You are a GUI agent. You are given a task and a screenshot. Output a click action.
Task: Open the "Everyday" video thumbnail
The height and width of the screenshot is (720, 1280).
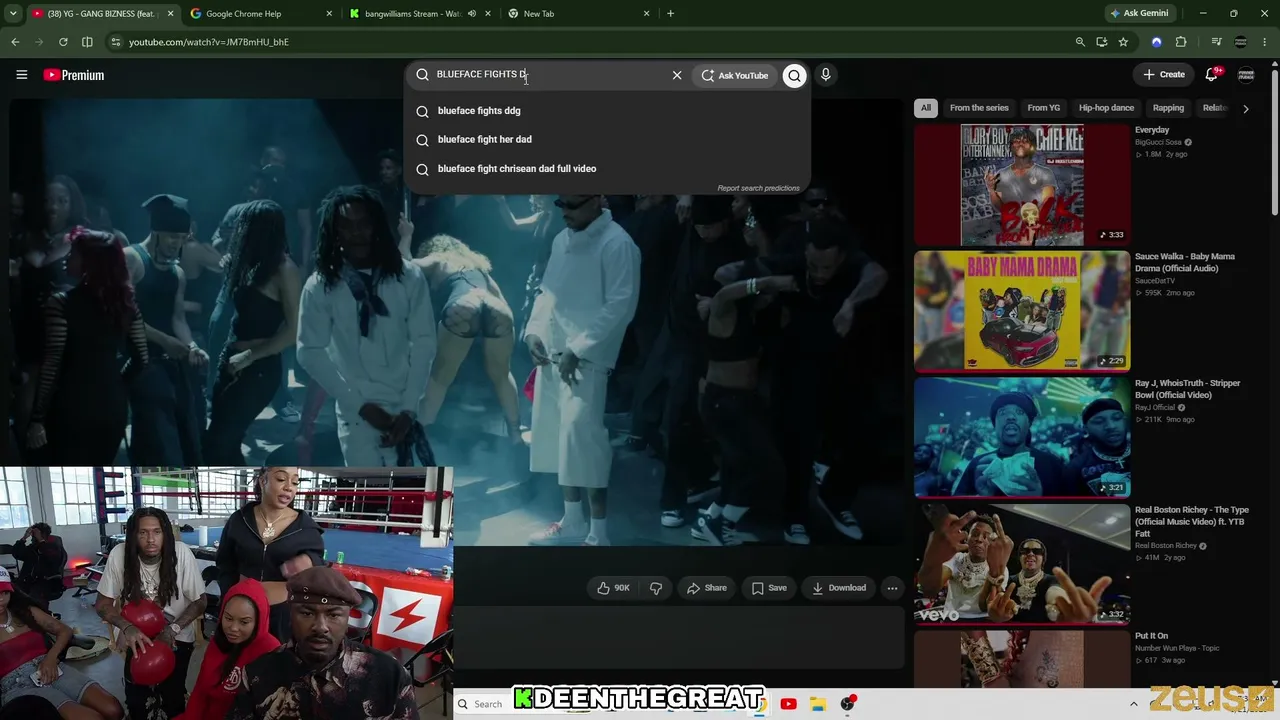coord(1021,185)
